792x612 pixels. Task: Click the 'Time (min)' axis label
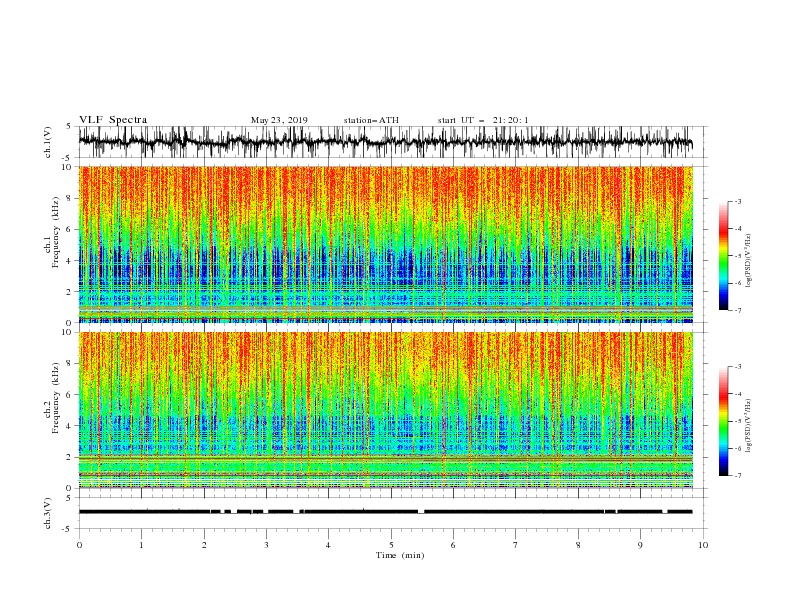click(x=400, y=555)
